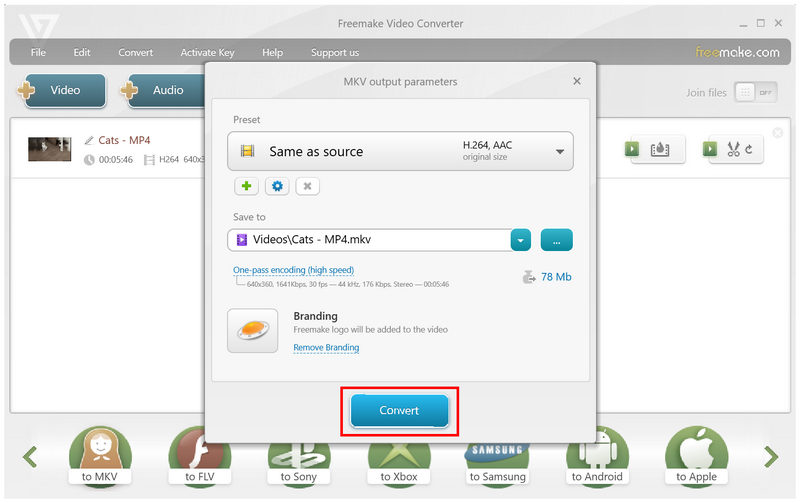Image resolution: width=800 pixels, height=503 pixels.
Task: Click the Convert button in the dialog
Action: point(399,411)
